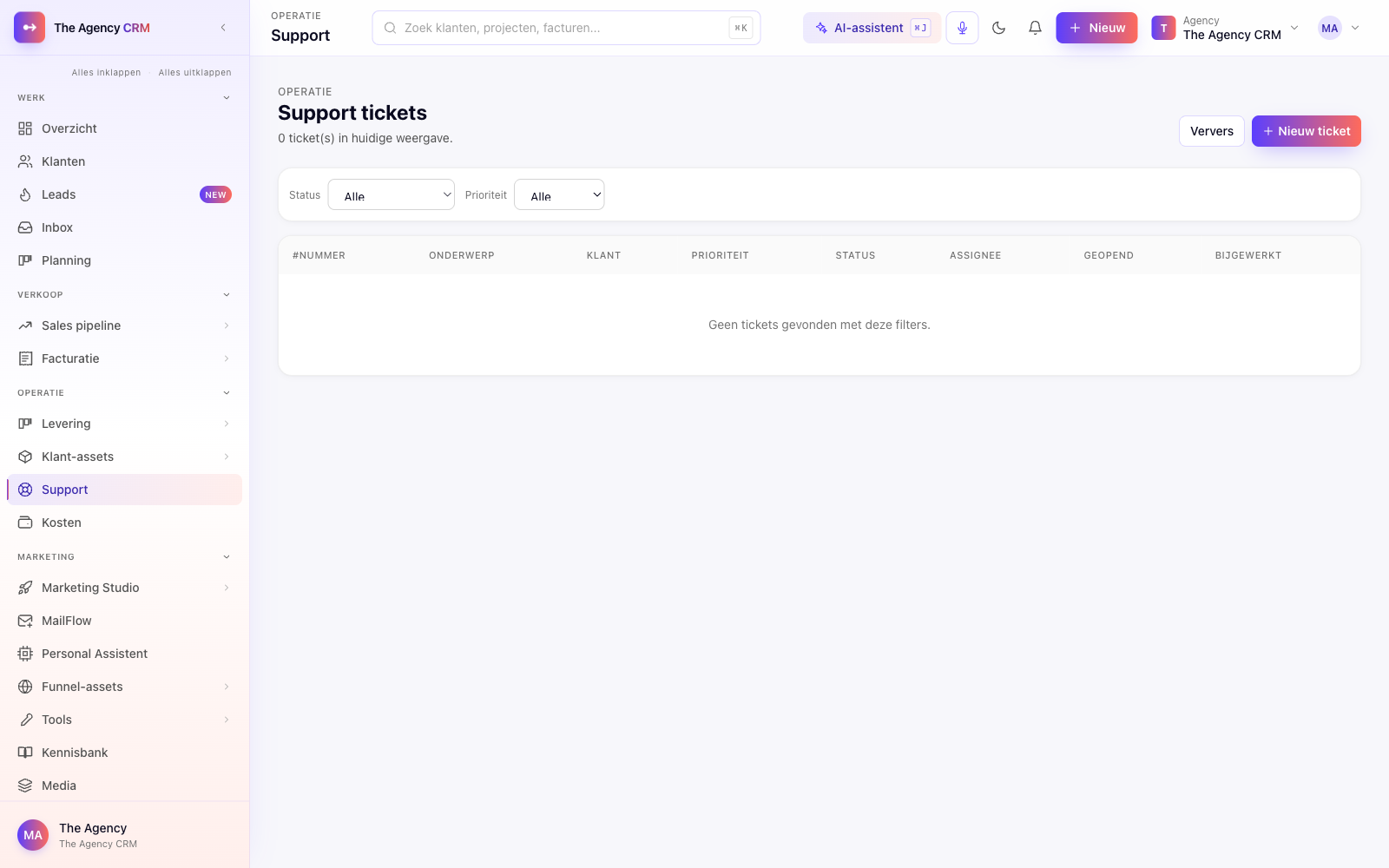This screenshot has height=868, width=1389.
Task: Select the Leads flame icon
Action: (25, 194)
